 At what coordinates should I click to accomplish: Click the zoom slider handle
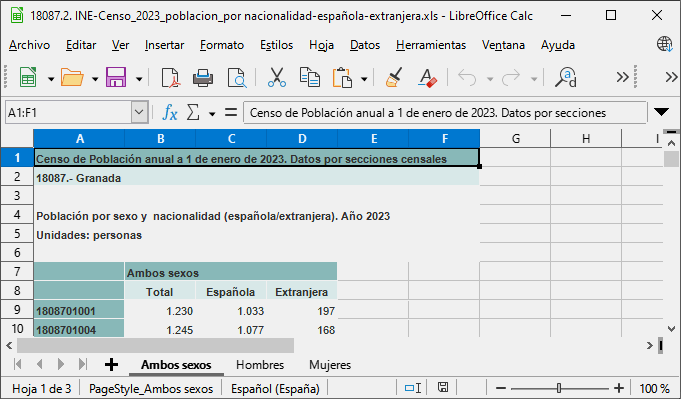(x=559, y=388)
